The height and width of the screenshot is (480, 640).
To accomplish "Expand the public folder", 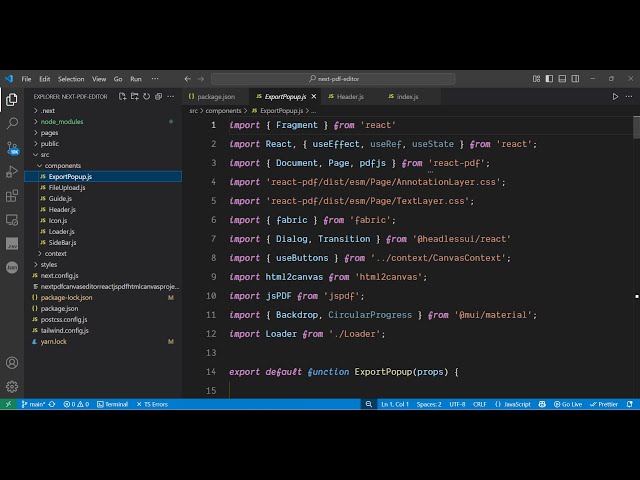I will 103,144.
